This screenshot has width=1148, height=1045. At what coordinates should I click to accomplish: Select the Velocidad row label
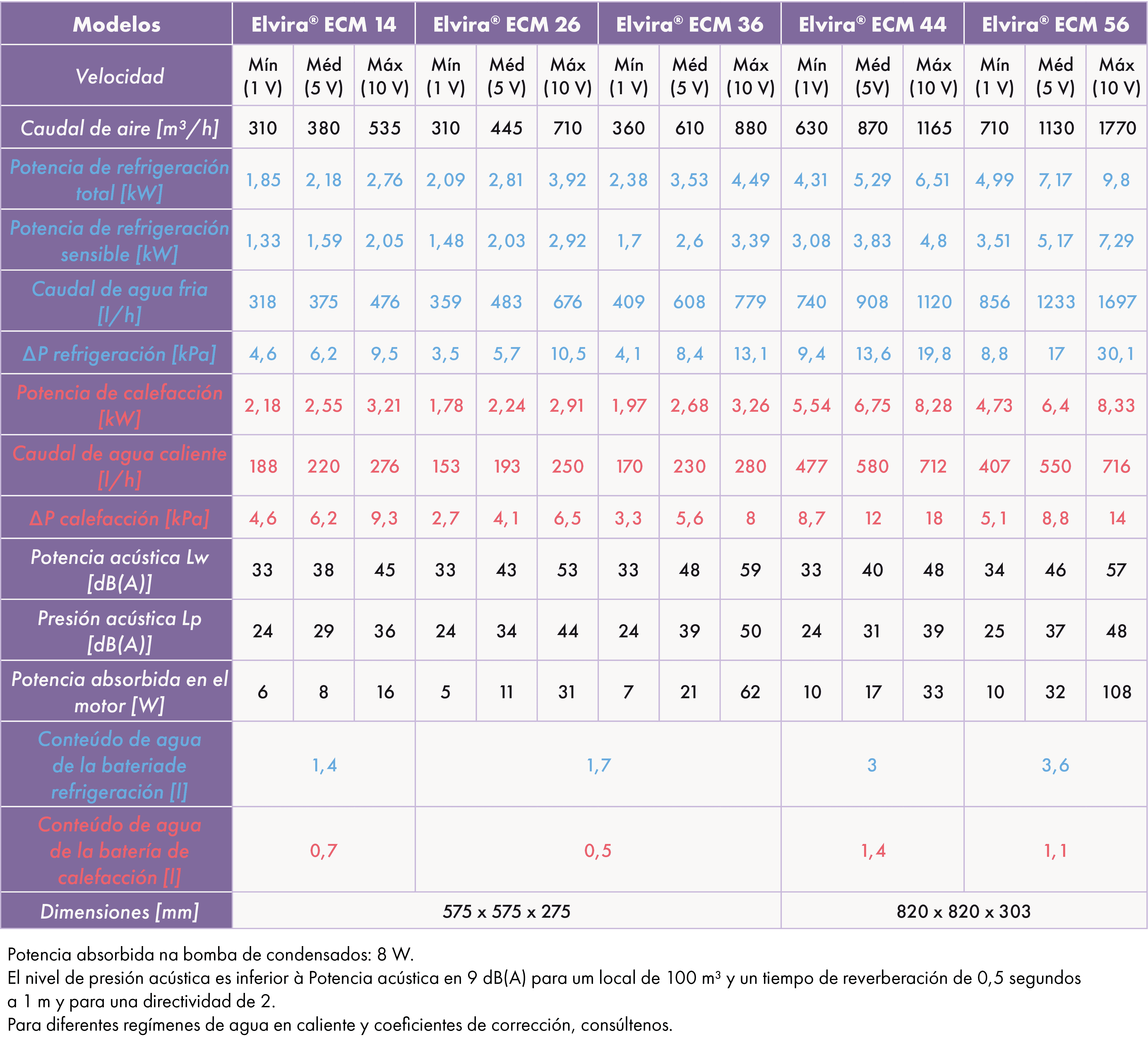pos(120,76)
